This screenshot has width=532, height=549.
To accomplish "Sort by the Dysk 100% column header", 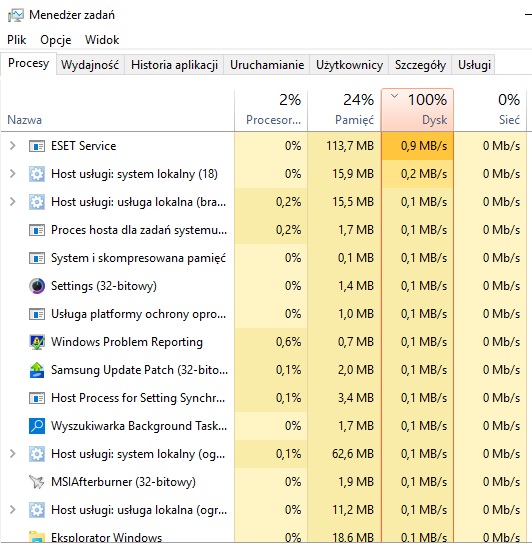I will [x=417, y=110].
